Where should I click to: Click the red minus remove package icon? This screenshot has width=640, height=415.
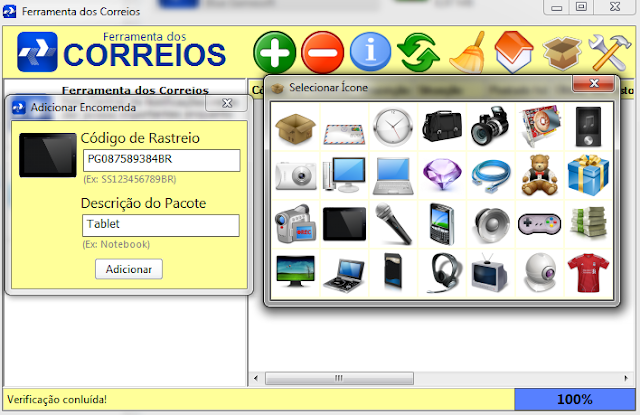[322, 52]
